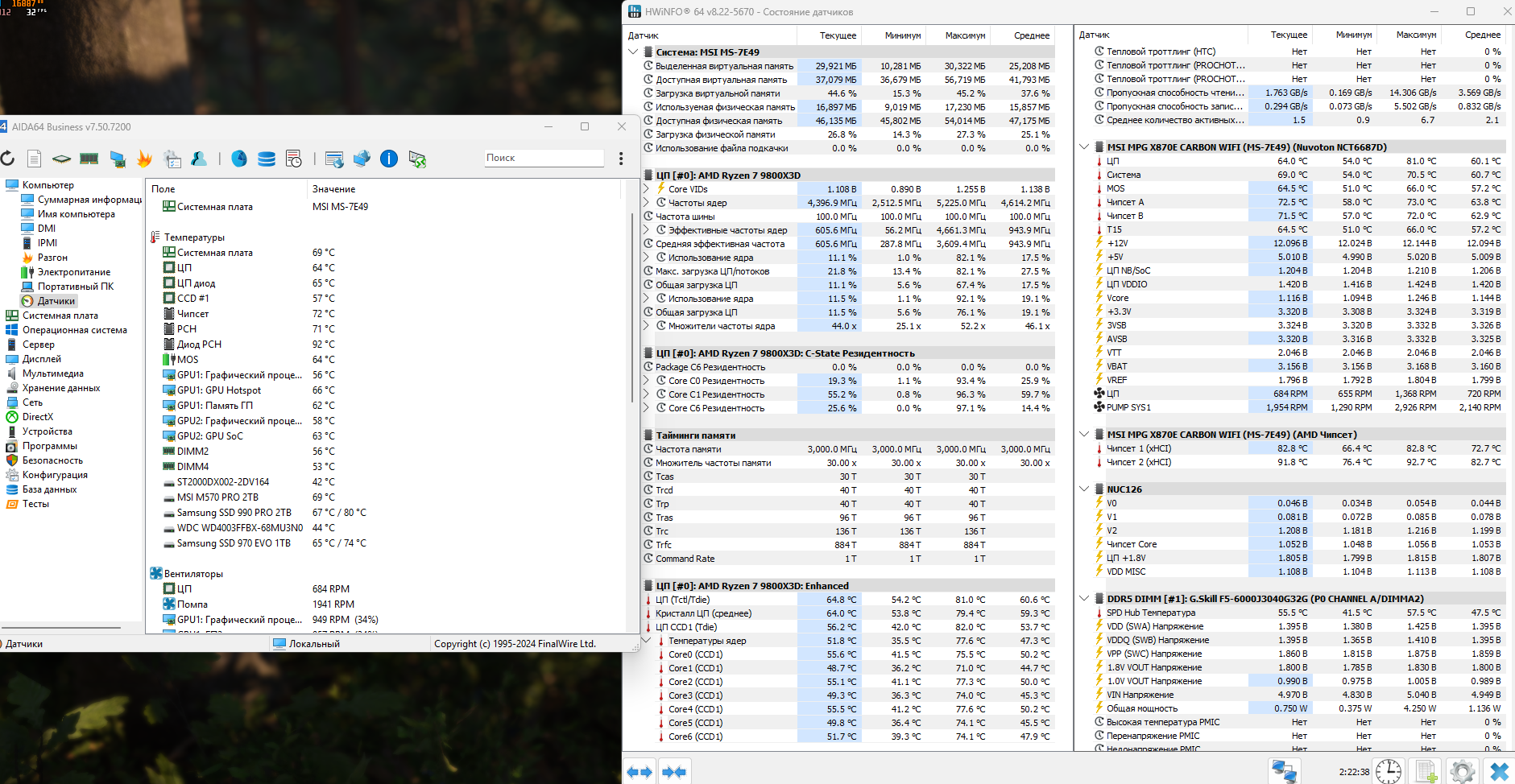Collapse the 'Температуры ядер' row

pos(646,641)
